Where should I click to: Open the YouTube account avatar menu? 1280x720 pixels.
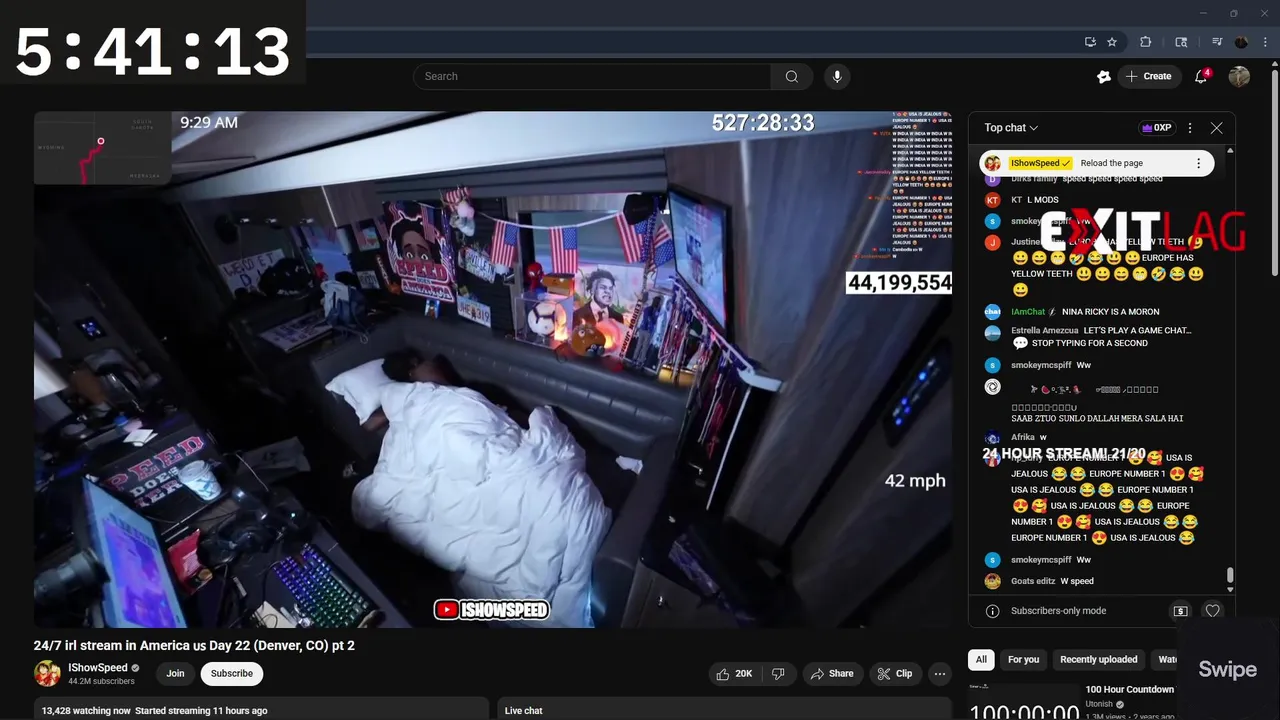[1239, 76]
